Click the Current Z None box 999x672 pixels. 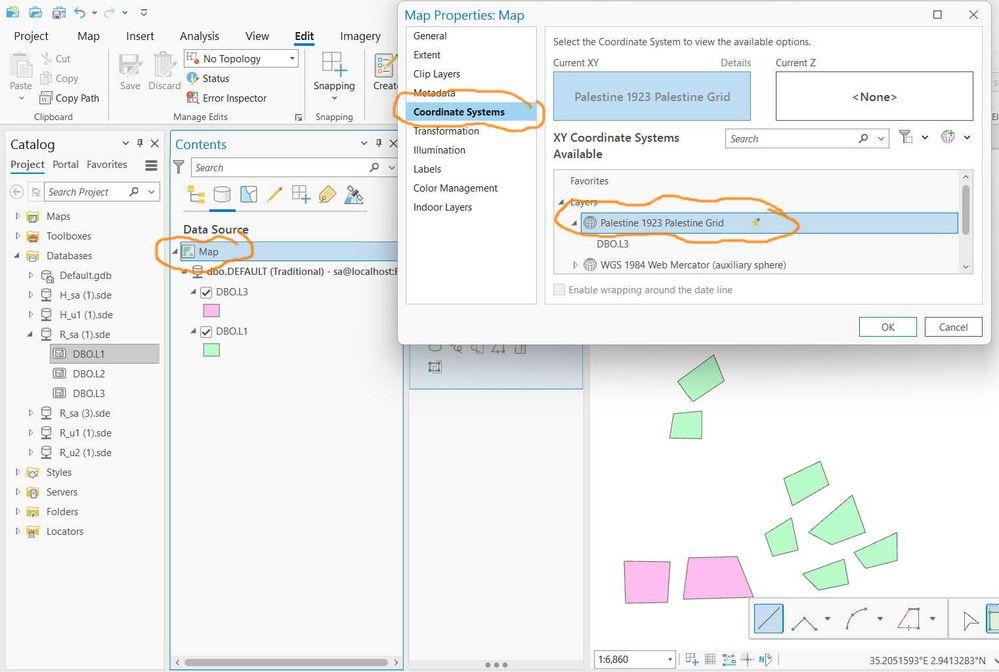tap(874, 96)
